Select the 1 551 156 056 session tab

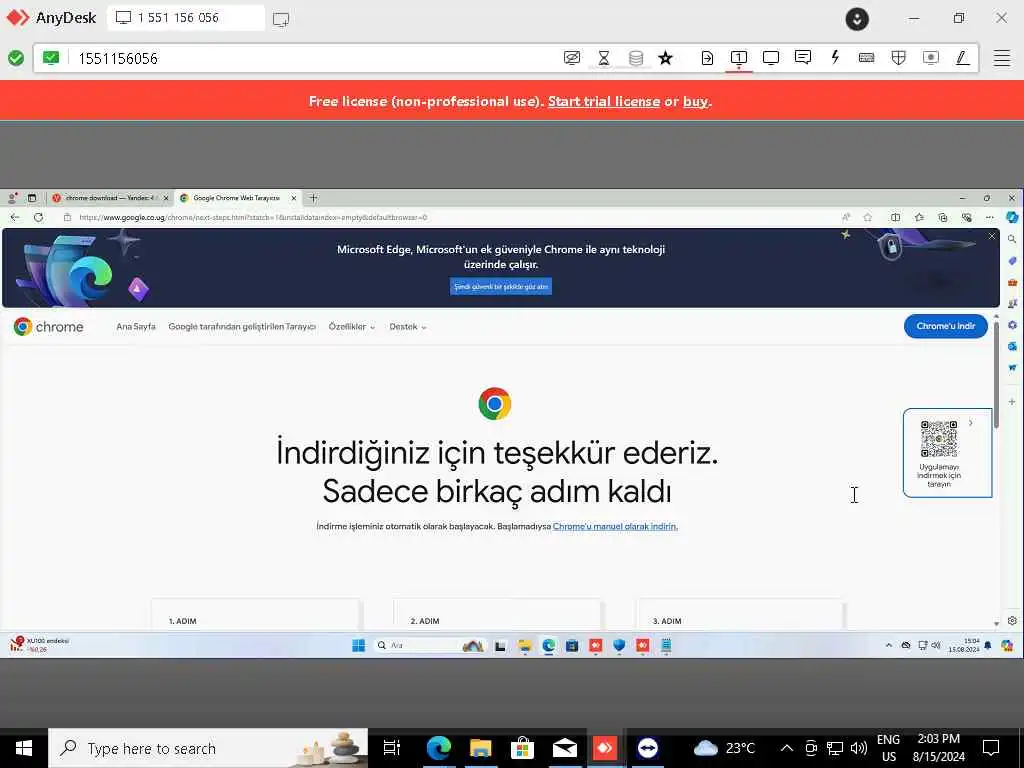(185, 18)
